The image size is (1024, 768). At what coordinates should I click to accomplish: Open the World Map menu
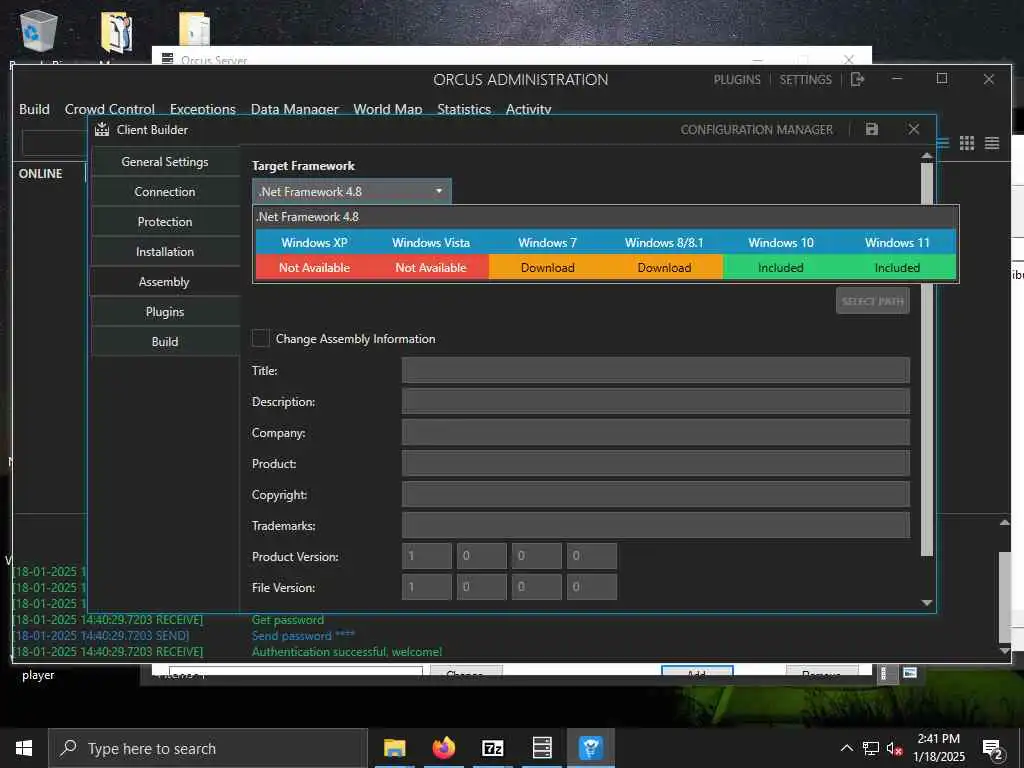pyautogui.click(x=388, y=109)
